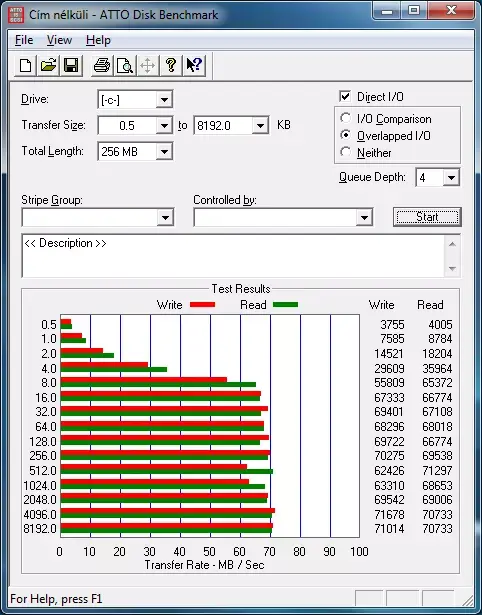482x615 pixels.
Task: Expand the Stripe Group dropdown
Action: coord(165,217)
